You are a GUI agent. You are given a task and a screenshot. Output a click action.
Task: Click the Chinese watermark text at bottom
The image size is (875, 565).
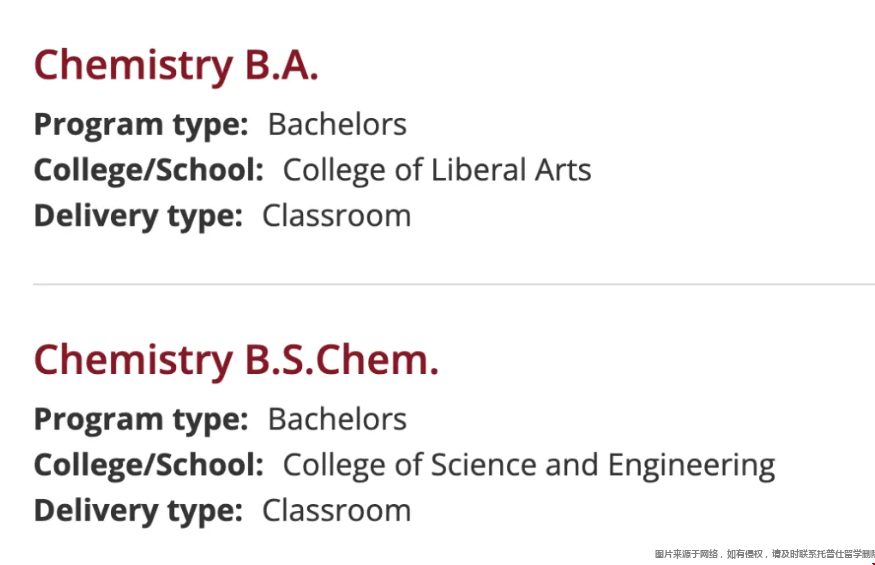click(765, 554)
